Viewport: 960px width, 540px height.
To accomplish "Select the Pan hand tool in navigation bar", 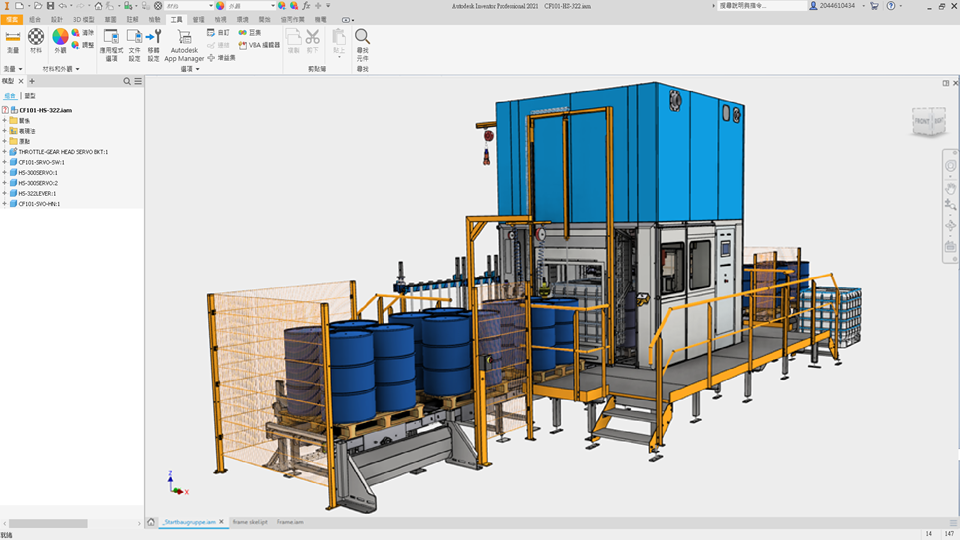I will pyautogui.click(x=950, y=186).
